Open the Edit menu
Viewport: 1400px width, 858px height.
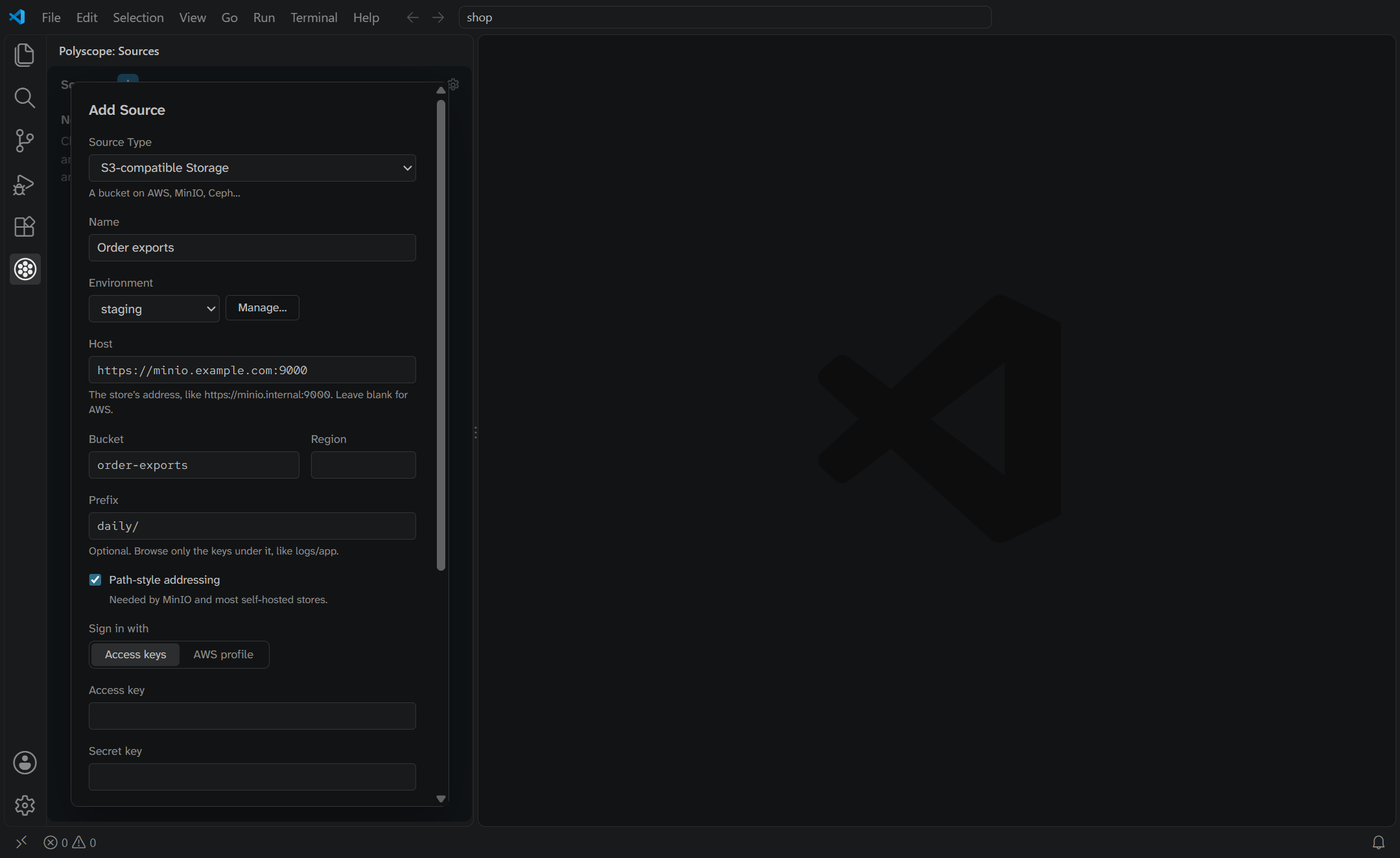(x=87, y=18)
